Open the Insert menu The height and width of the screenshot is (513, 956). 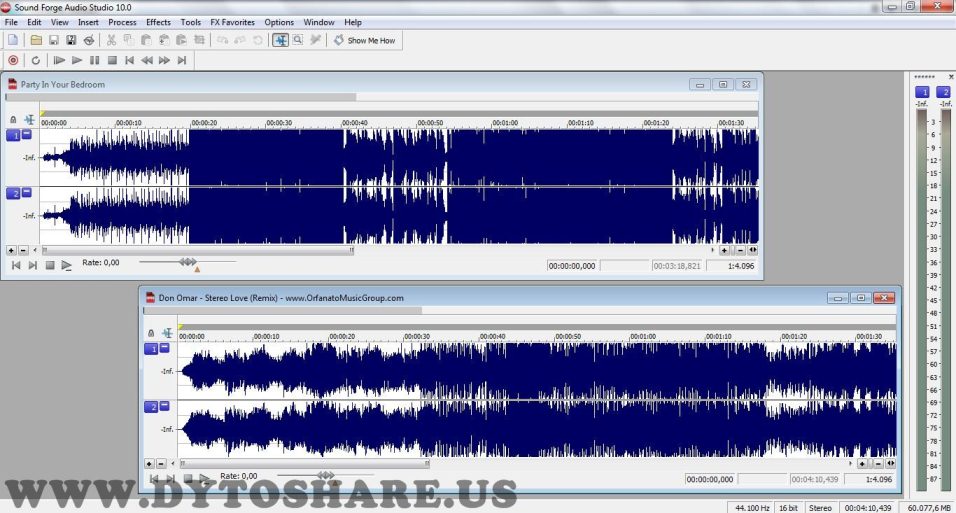pos(88,22)
